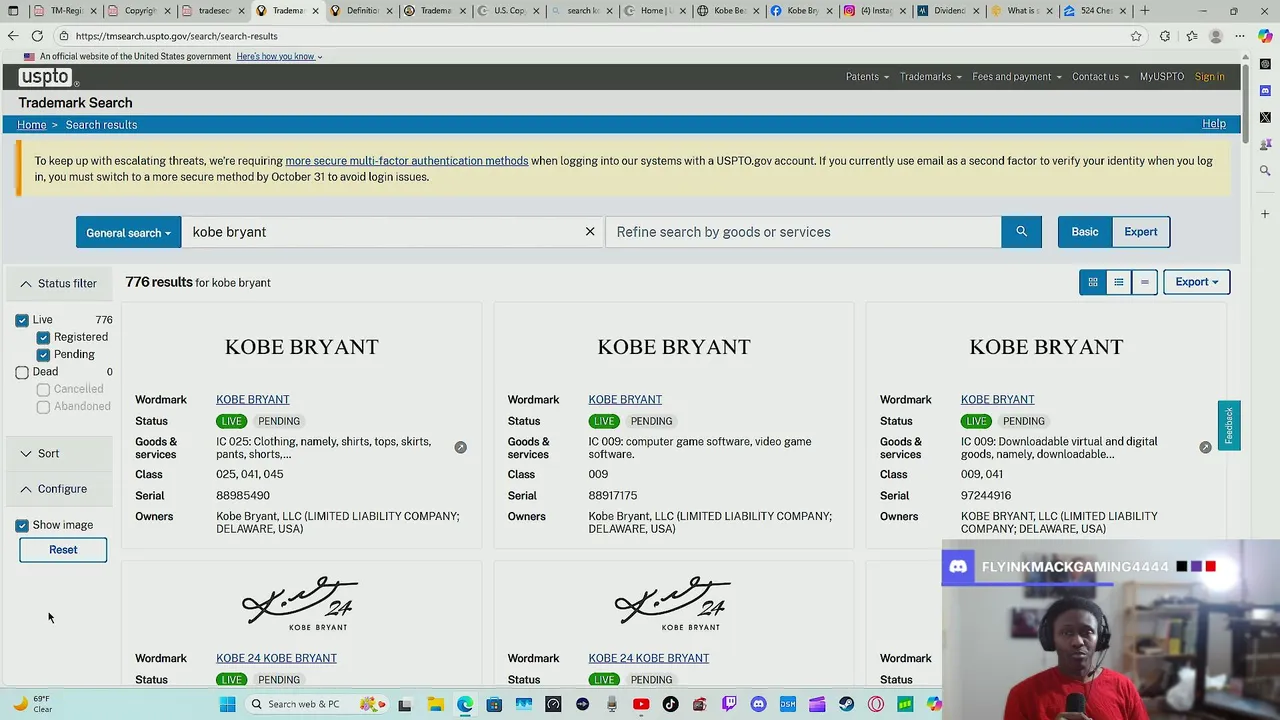The image size is (1280, 720).
Task: Click the Feedback side tab
Action: coord(1229,426)
